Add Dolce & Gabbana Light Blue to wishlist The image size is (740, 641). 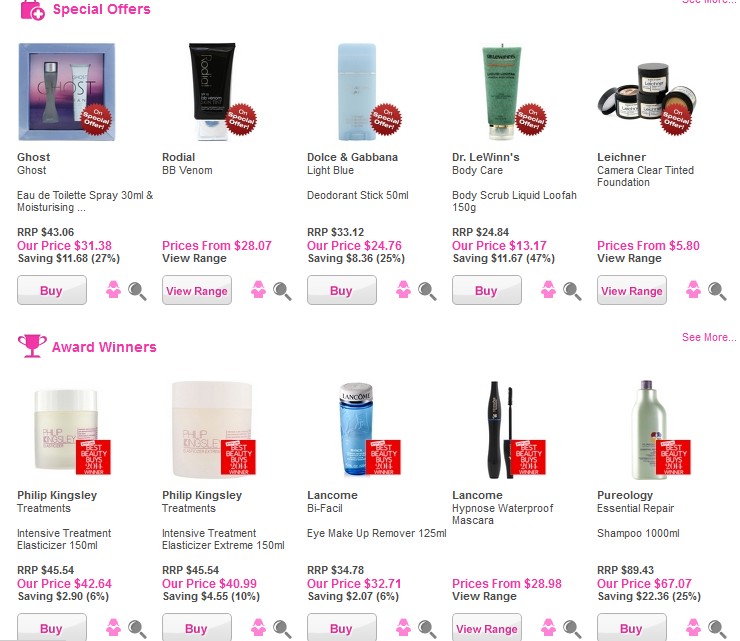pos(403,290)
